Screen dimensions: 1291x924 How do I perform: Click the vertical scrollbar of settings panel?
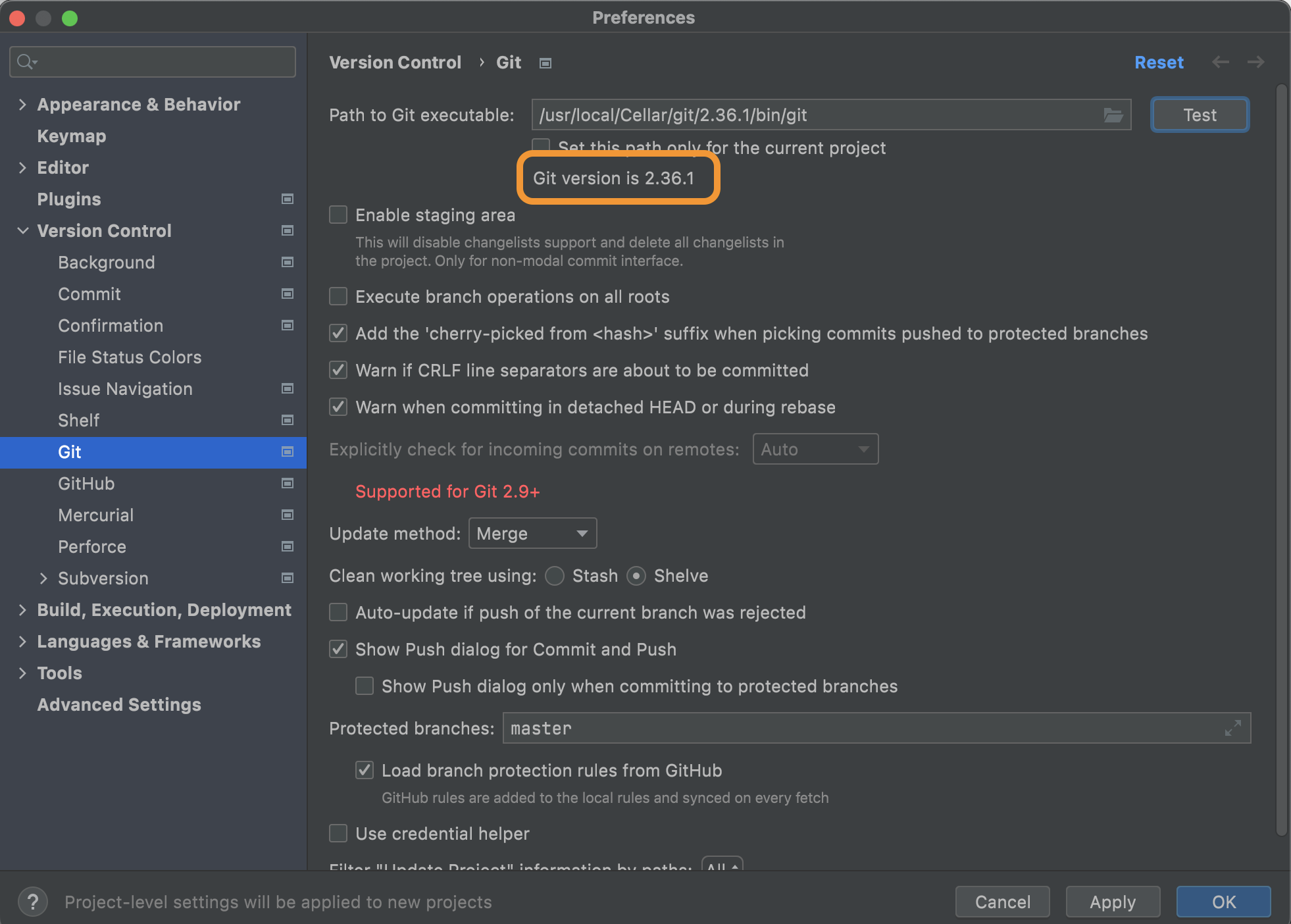tap(1281, 461)
